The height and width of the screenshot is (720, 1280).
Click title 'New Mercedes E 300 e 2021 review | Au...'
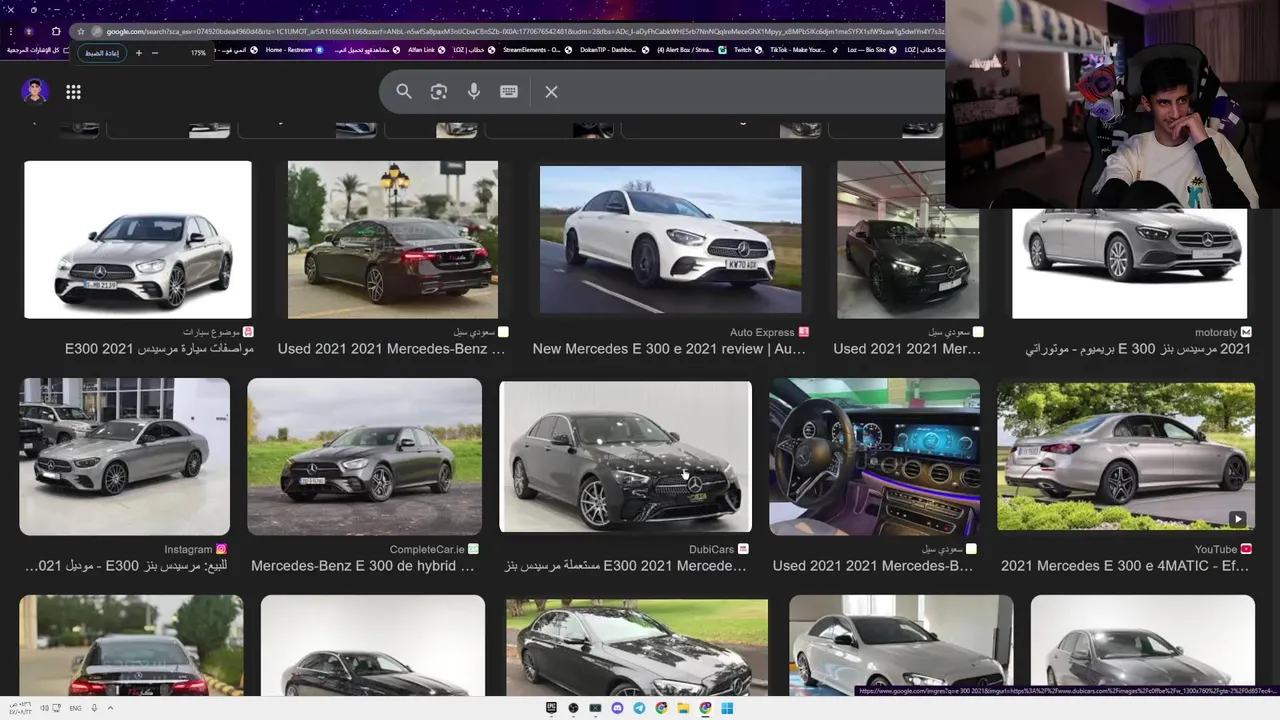[x=669, y=349]
